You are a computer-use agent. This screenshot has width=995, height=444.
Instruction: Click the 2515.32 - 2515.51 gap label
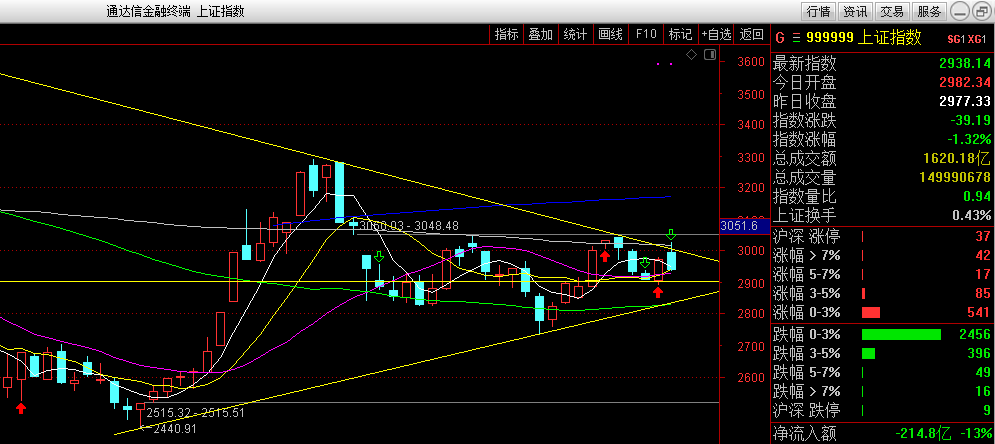pyautogui.click(x=195, y=413)
